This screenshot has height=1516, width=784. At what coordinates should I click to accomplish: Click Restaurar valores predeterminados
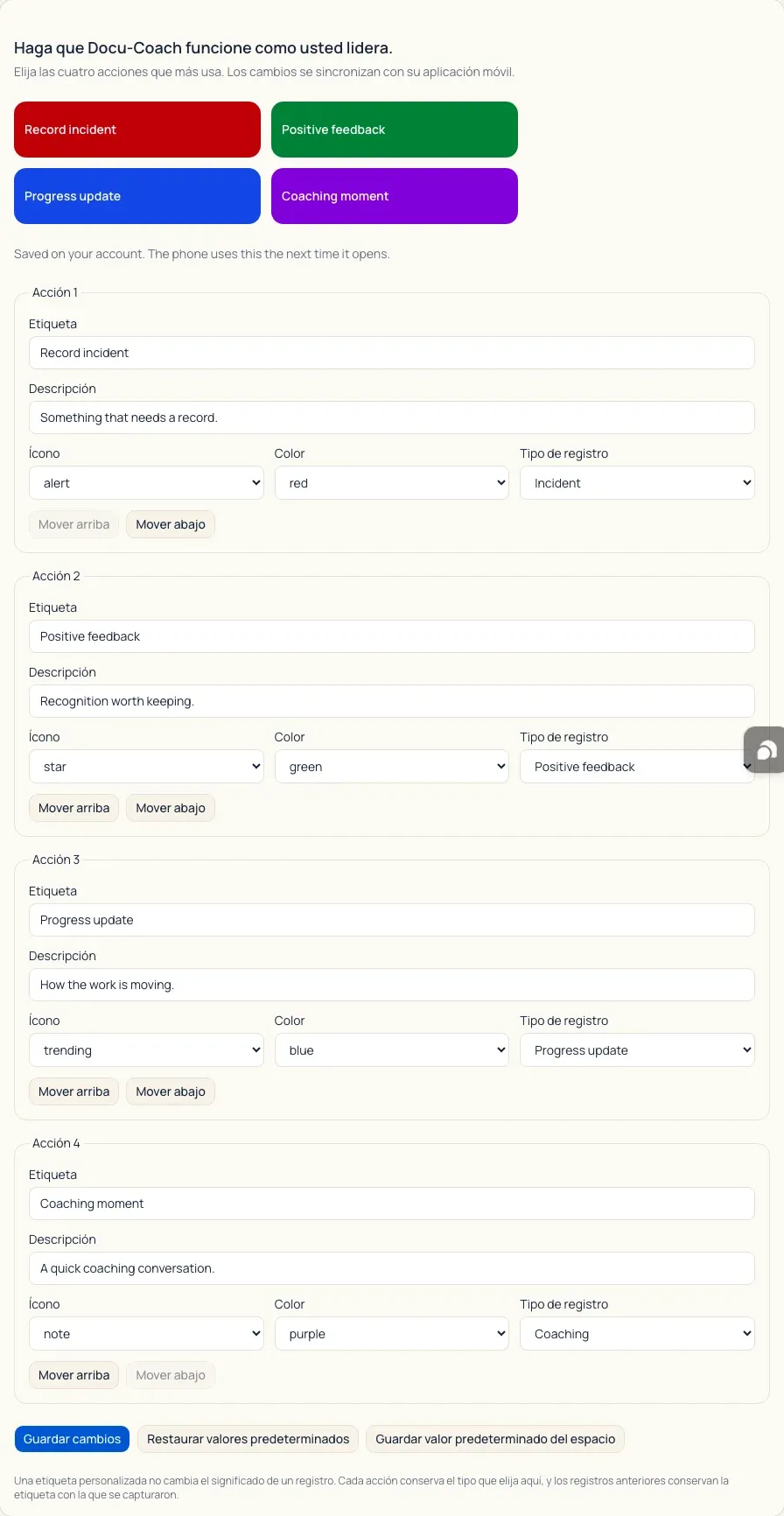click(248, 1439)
